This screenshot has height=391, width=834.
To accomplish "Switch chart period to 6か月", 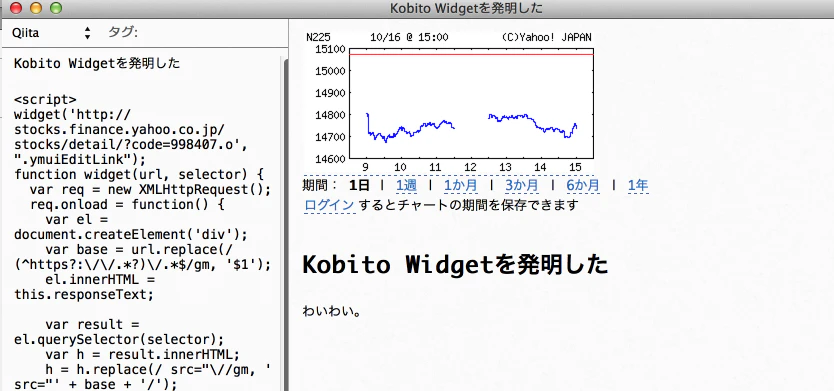I will 583,185.
